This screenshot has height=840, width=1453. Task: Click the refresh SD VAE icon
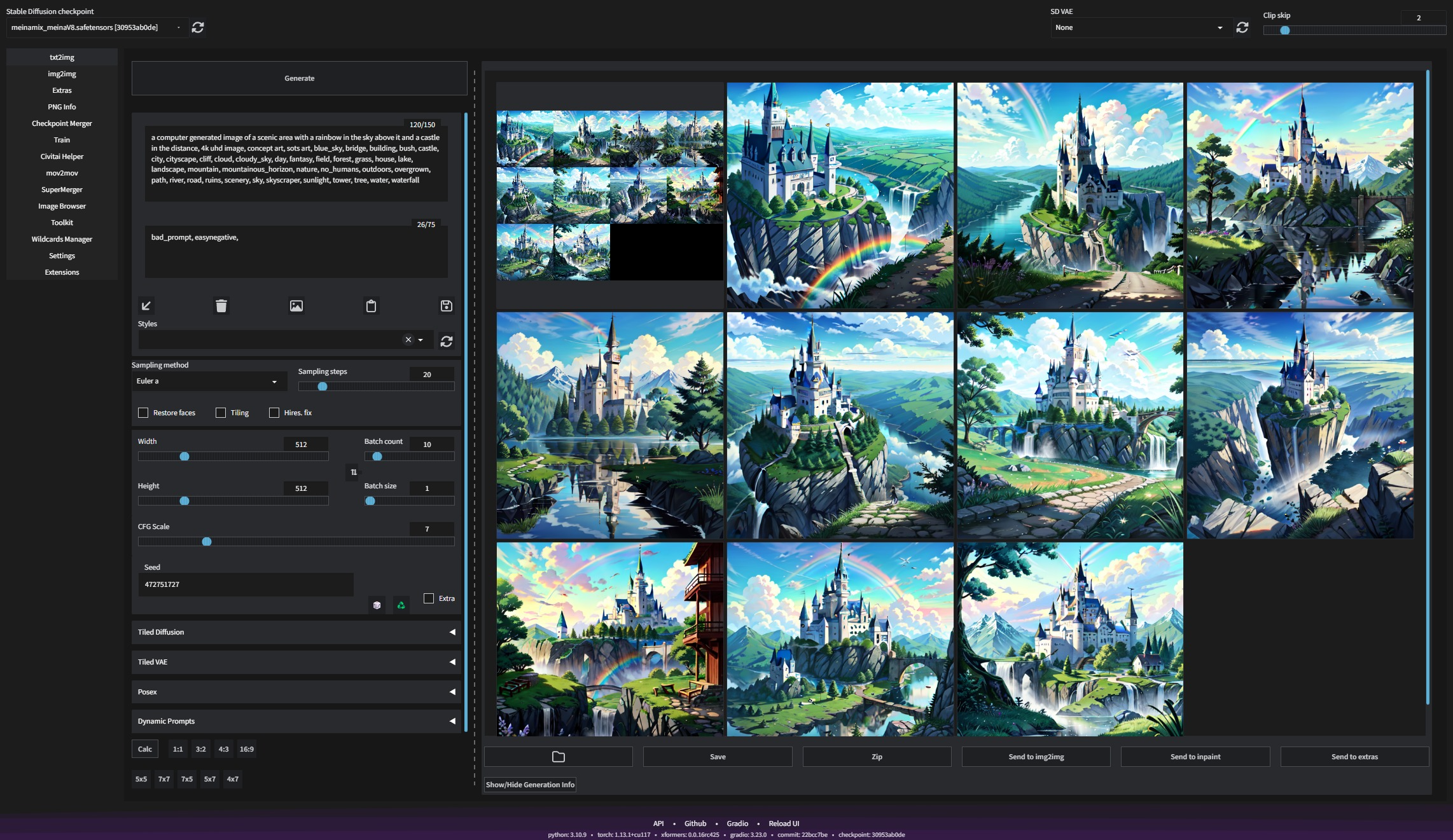coord(1242,27)
